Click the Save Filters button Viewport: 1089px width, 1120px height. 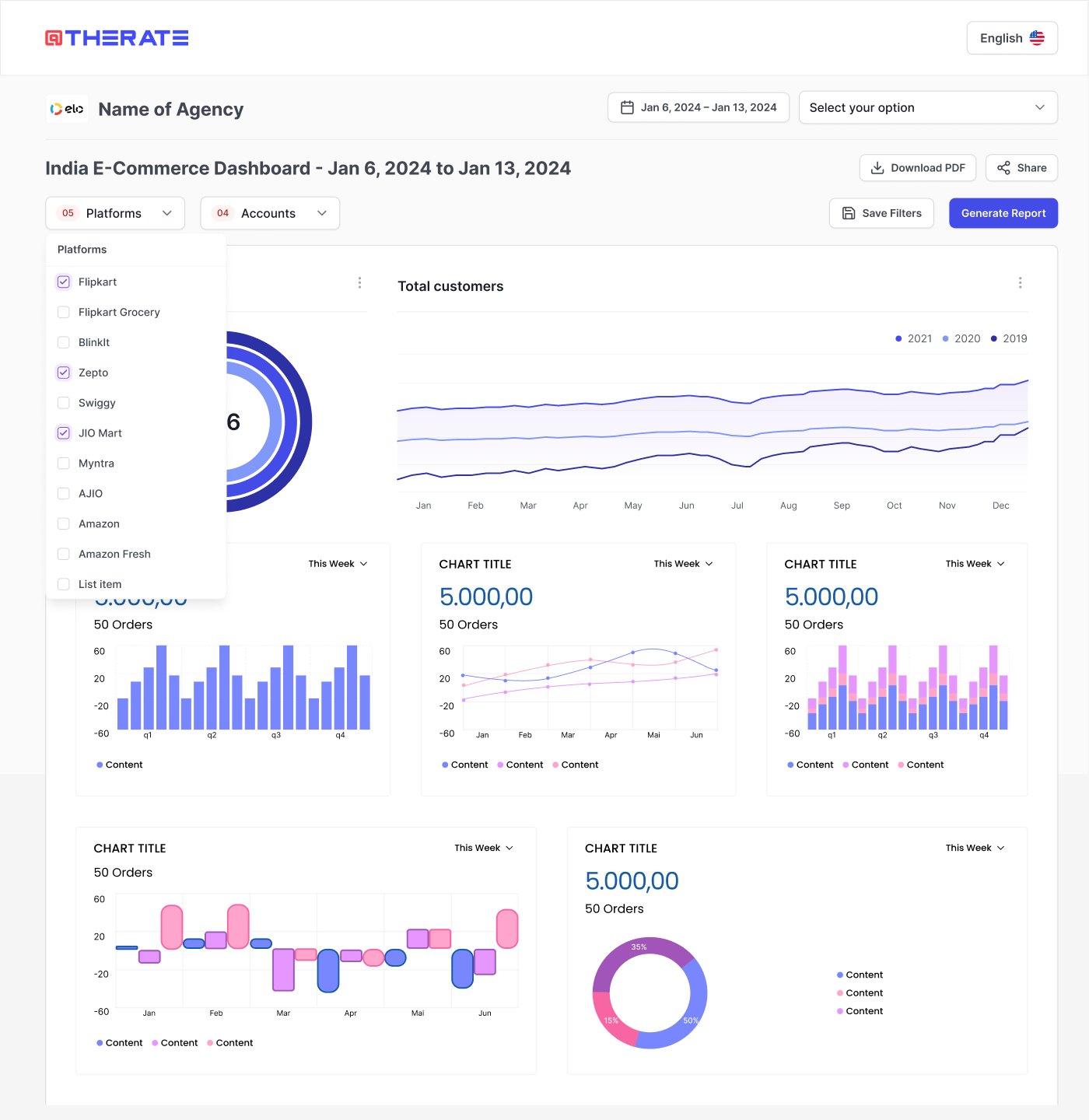pos(881,213)
